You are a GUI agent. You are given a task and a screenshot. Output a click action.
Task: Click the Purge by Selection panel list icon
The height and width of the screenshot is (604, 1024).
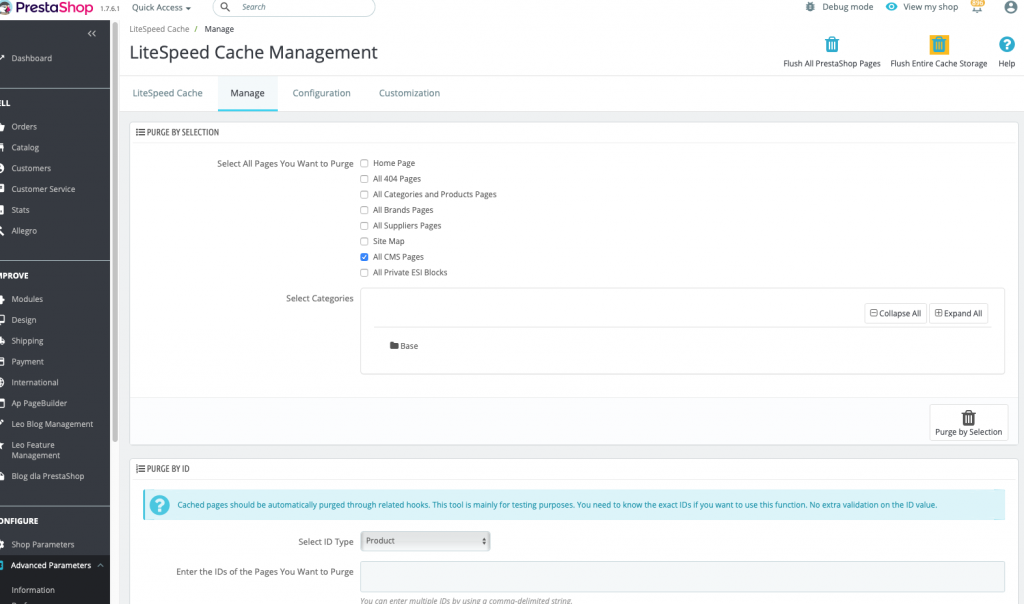(140, 132)
